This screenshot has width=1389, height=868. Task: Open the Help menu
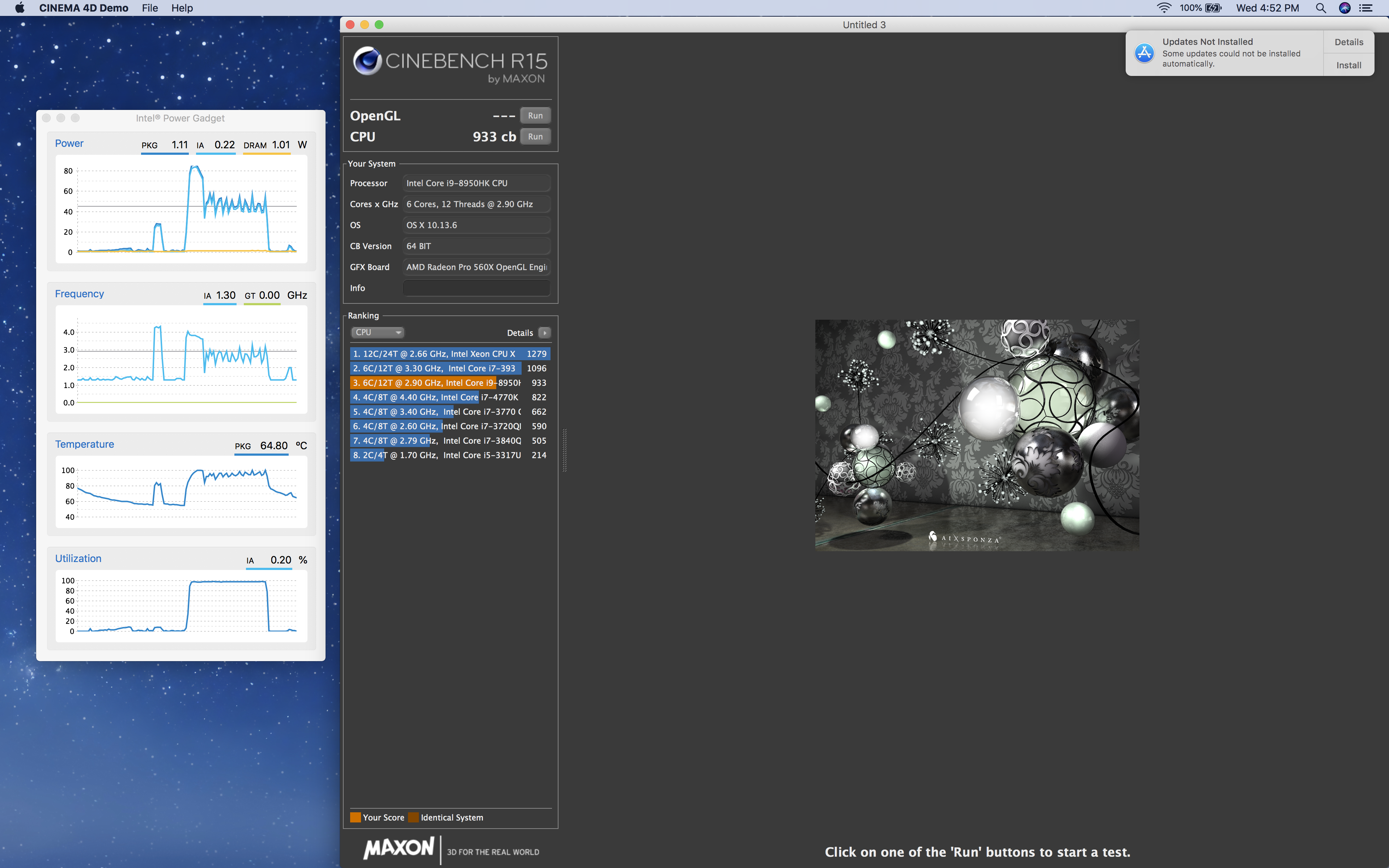click(x=182, y=8)
